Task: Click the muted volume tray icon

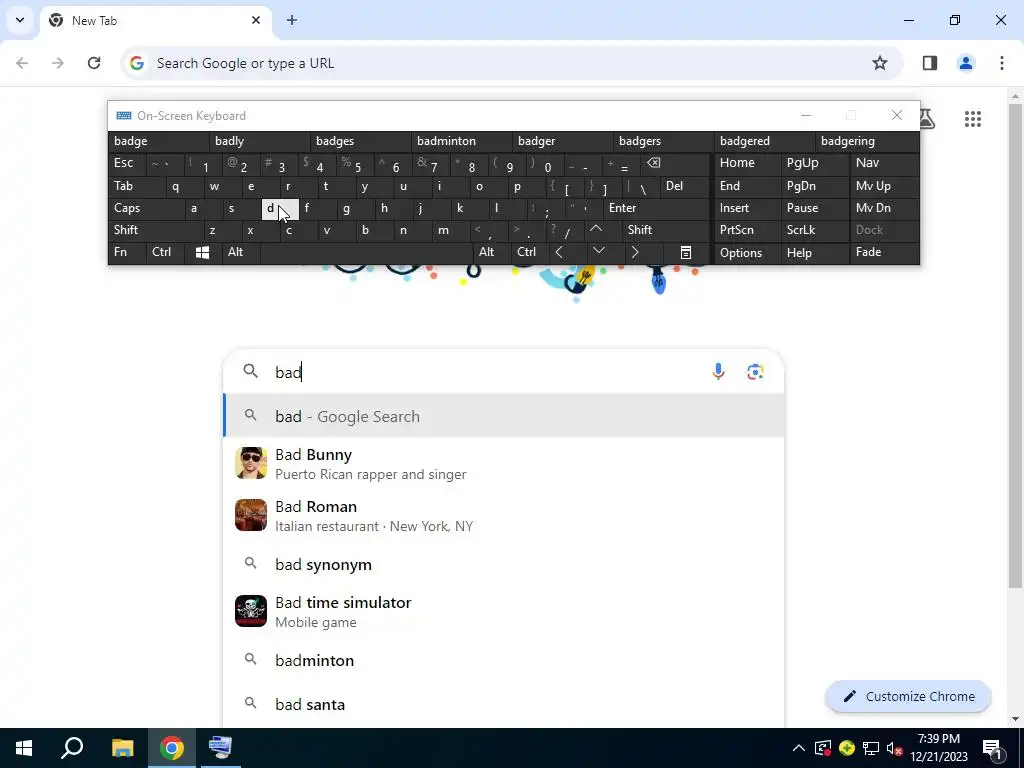Action: pyautogui.click(x=894, y=748)
